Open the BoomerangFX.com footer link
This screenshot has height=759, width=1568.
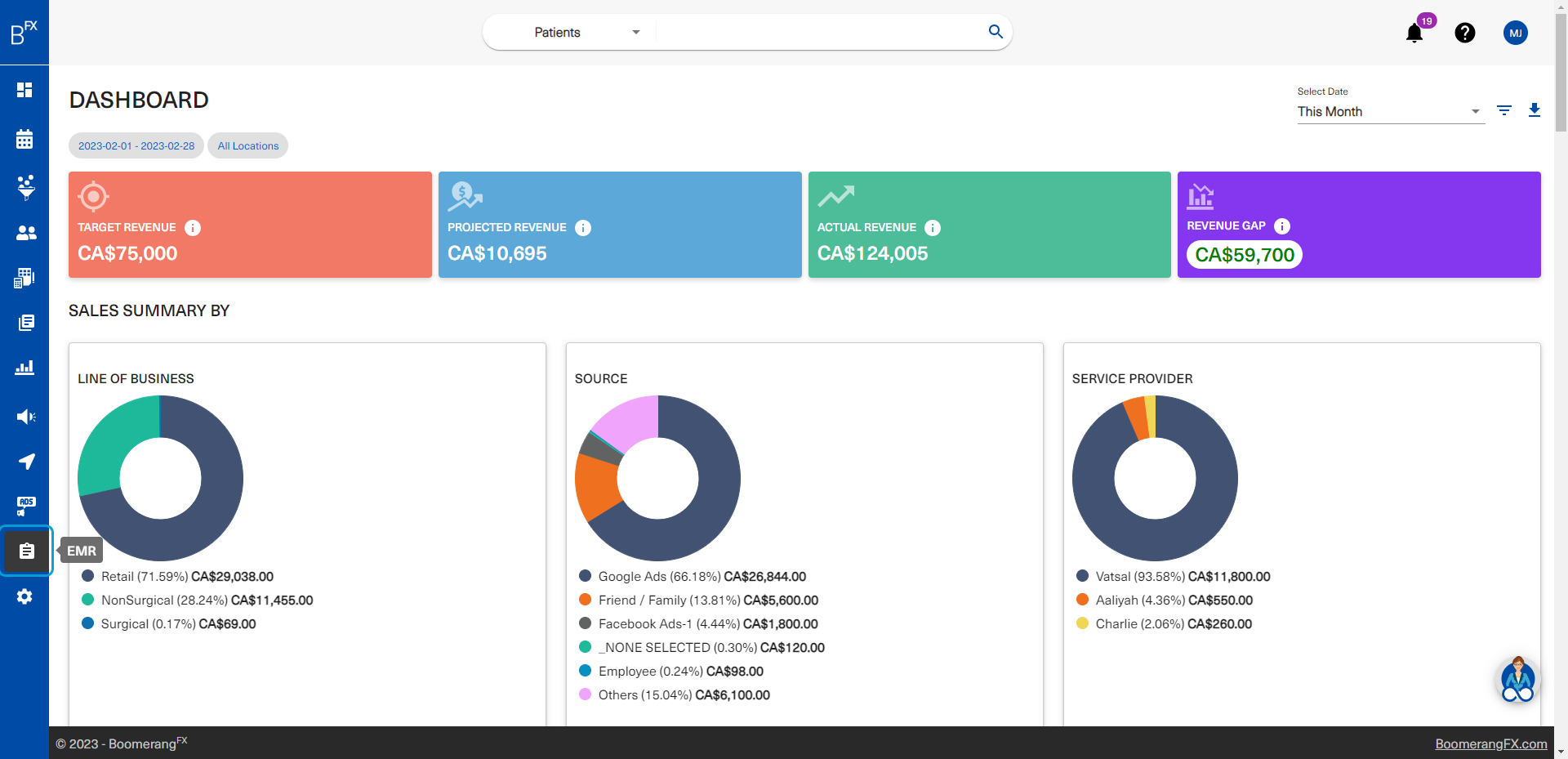[1491, 743]
